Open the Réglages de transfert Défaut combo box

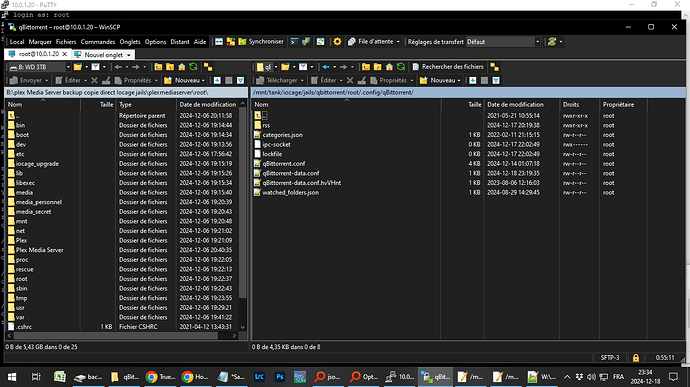pyautogui.click(x=503, y=42)
